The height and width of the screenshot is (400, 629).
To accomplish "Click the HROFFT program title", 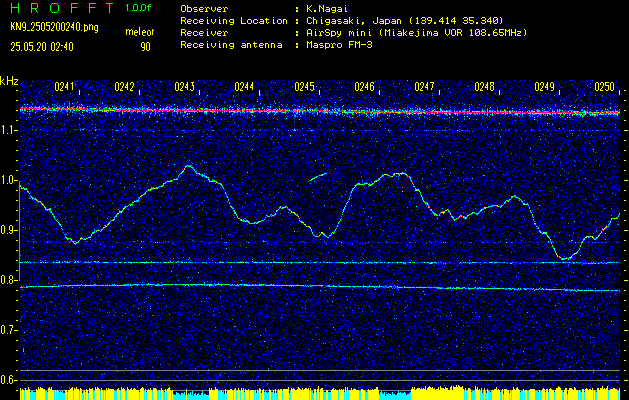I will click(x=62, y=8).
